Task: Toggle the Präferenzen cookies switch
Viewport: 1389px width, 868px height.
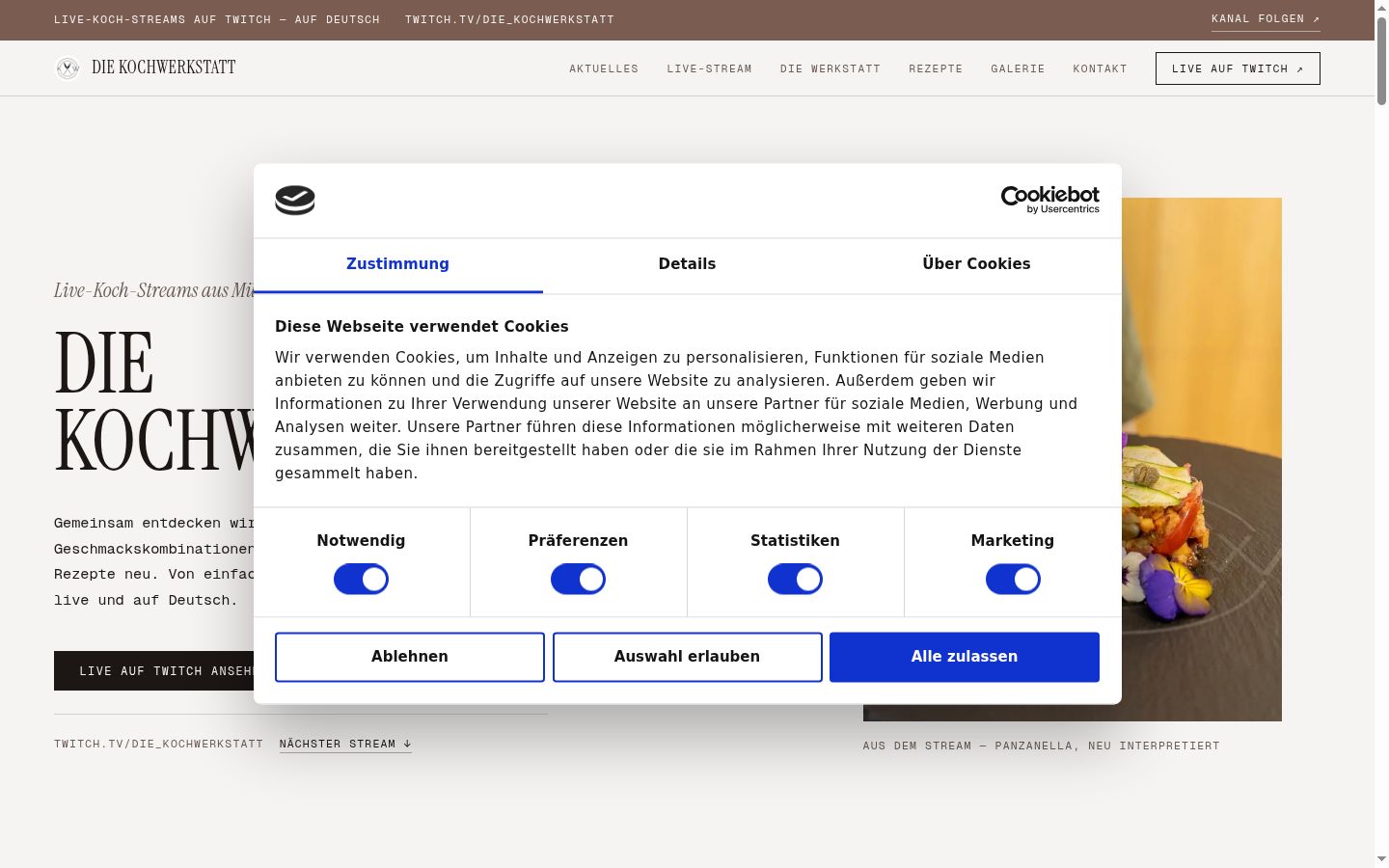Action: pos(578,580)
